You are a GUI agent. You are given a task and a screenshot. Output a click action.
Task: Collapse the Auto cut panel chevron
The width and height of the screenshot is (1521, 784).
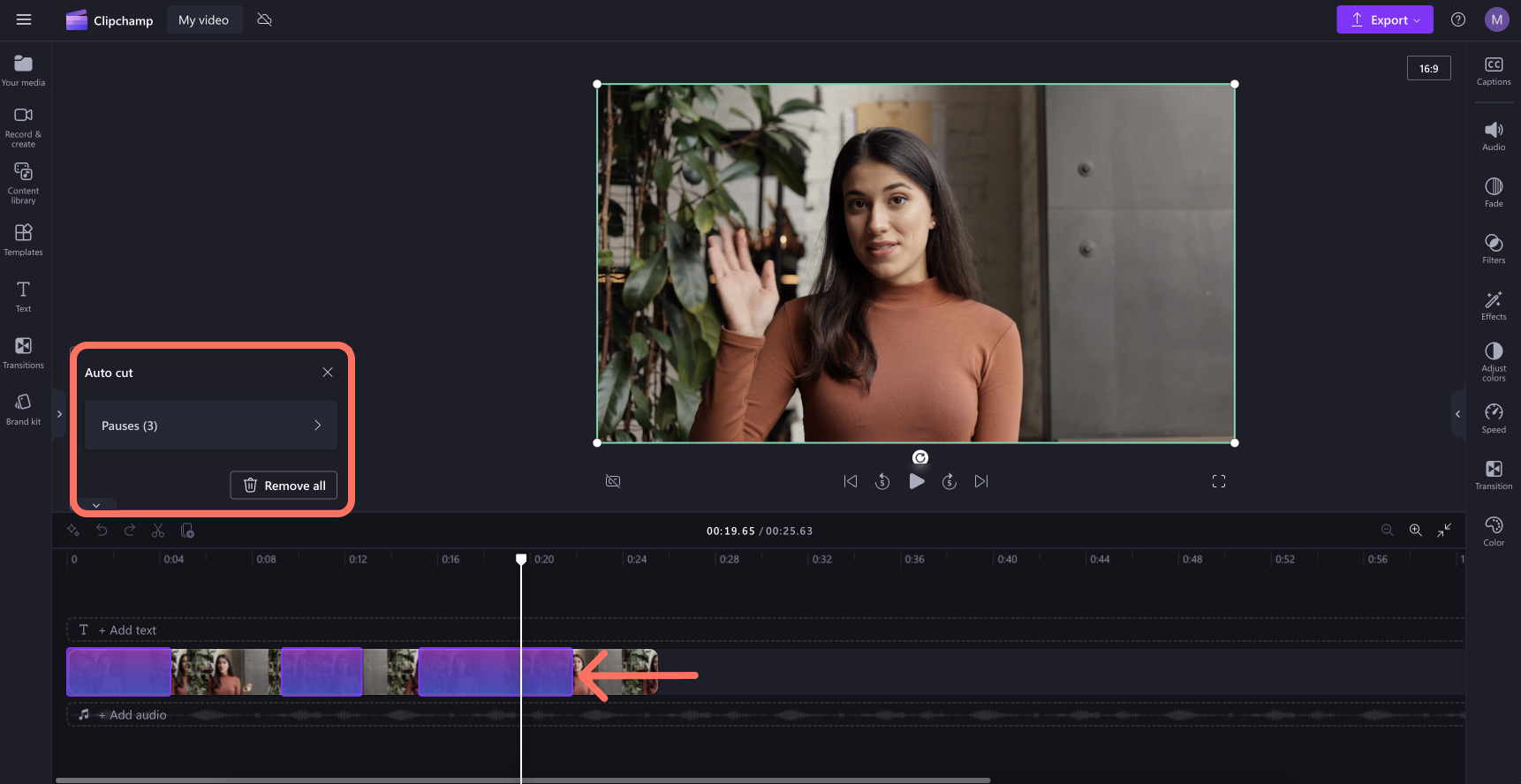pos(96,505)
